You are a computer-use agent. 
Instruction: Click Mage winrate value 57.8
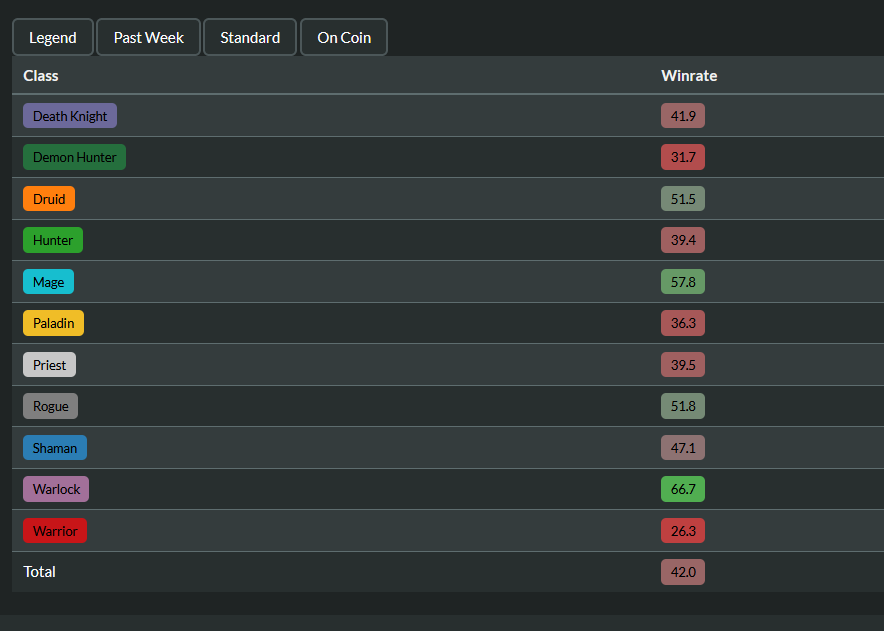tap(683, 281)
